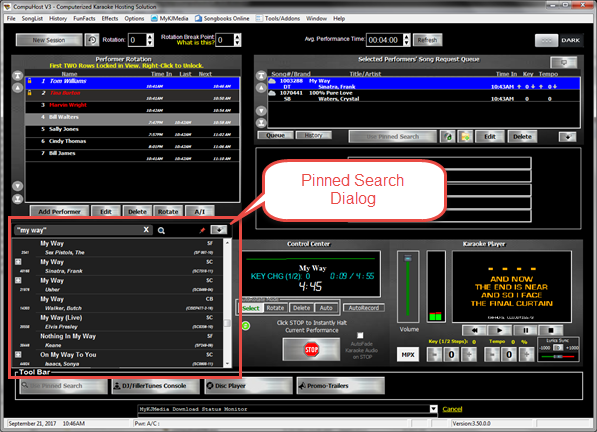Image resolution: width=597 pixels, height=432 pixels.
Task: Expand the My Way Sinatra search result
Action: (x=18, y=262)
